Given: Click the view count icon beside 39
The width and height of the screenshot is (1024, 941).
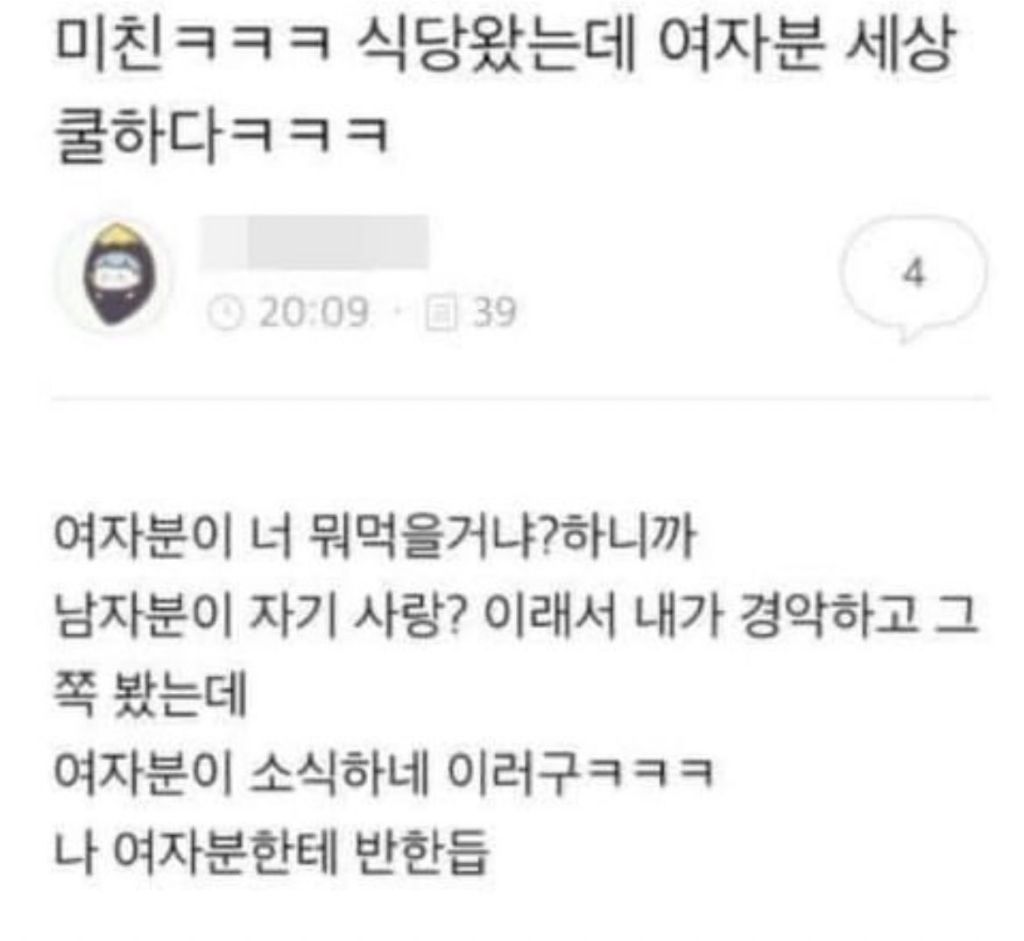Looking at the screenshot, I should tap(441, 313).
